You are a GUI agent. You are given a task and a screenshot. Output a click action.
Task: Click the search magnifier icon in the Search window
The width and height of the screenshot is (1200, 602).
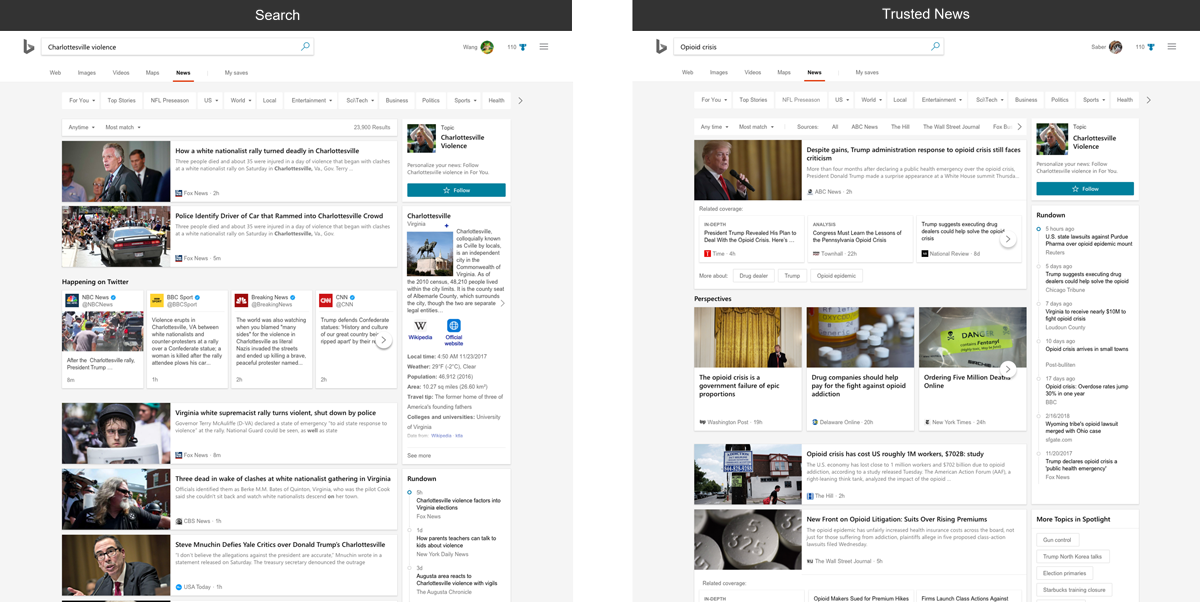(x=306, y=46)
